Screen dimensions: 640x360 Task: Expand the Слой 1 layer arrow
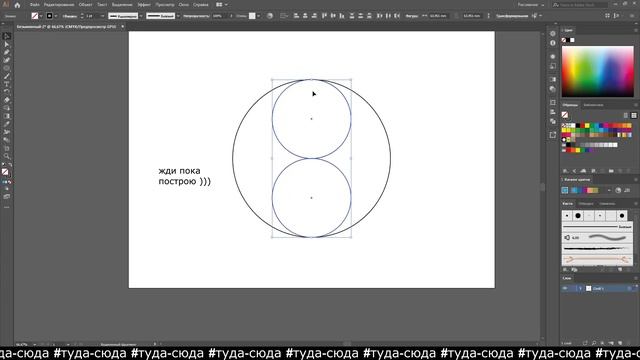pyautogui.click(x=580, y=288)
